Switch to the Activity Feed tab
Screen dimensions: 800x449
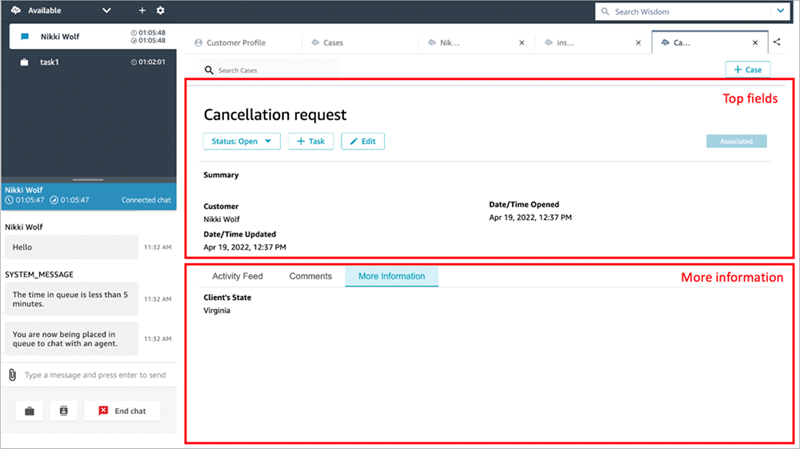click(x=237, y=276)
